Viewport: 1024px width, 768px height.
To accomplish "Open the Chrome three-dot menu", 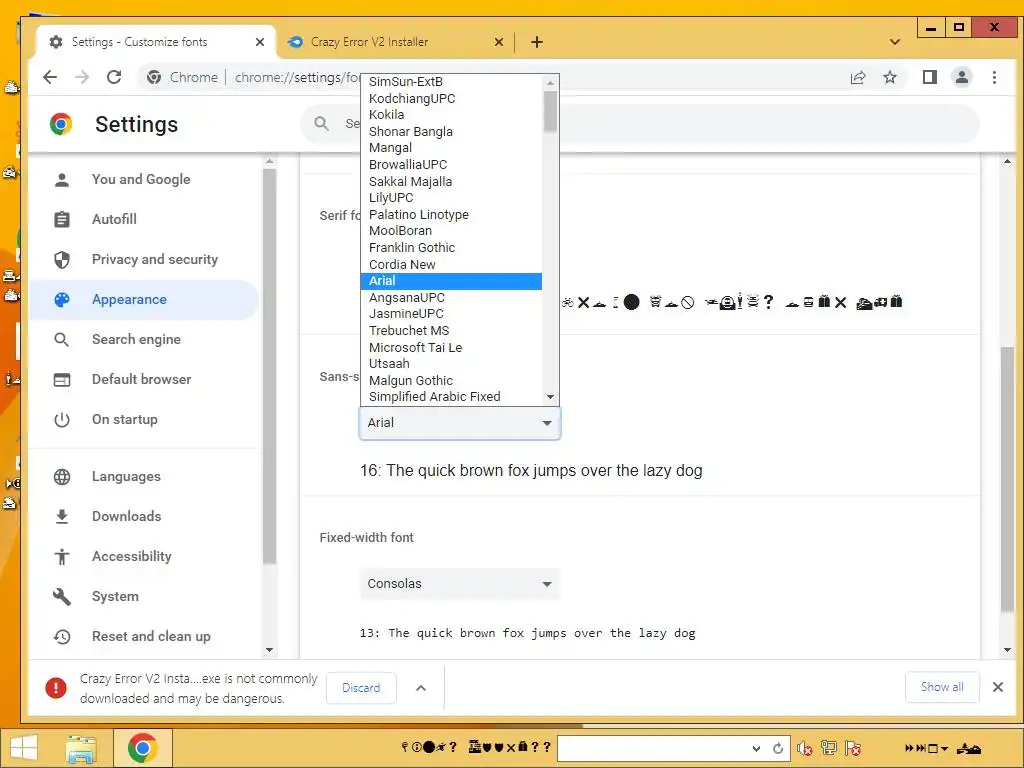I will (x=994, y=77).
